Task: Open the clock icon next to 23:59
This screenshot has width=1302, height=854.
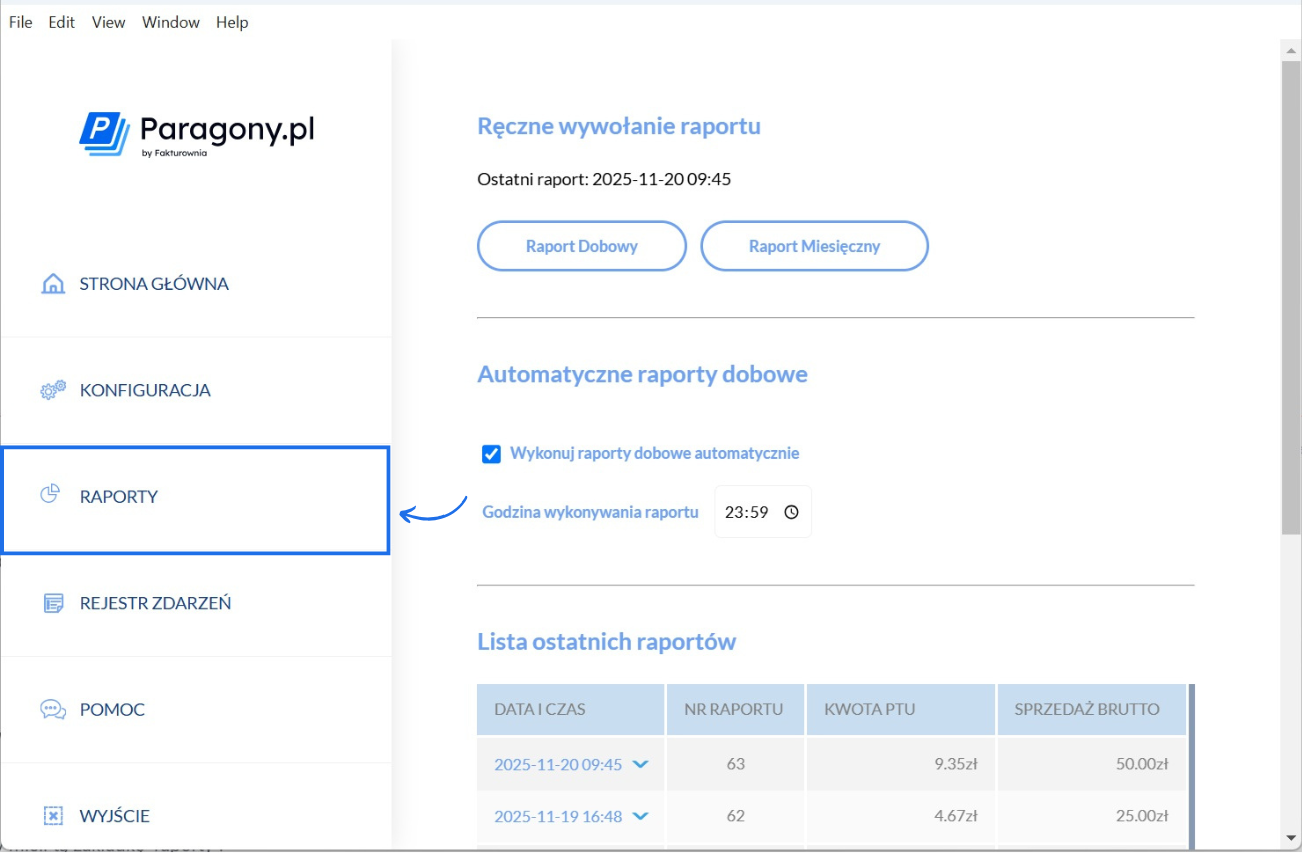Action: (x=789, y=511)
